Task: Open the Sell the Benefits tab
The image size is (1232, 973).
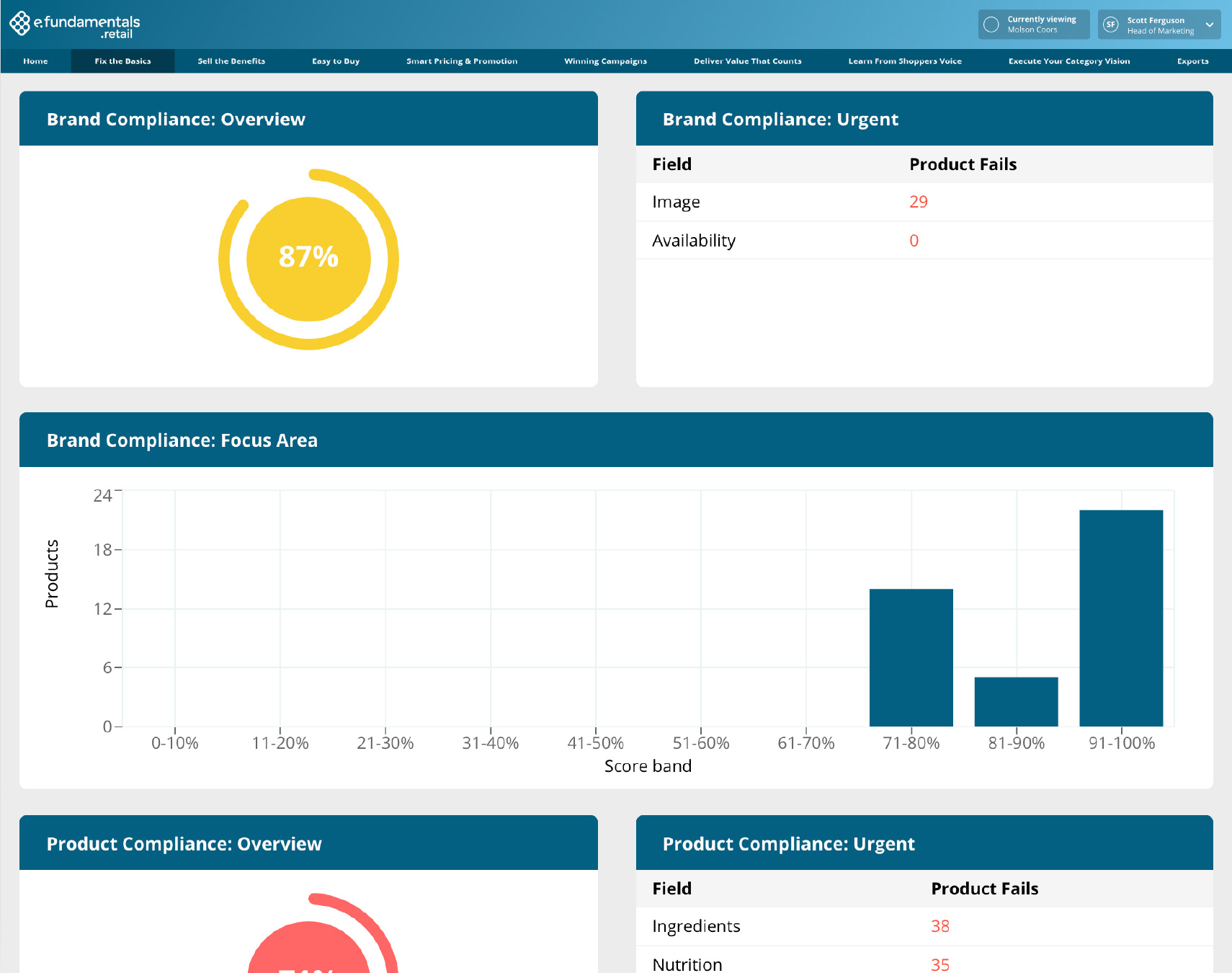Action: (231, 61)
